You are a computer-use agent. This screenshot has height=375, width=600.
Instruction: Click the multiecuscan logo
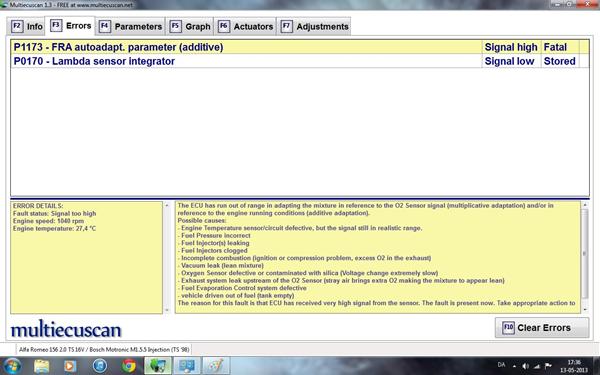pyautogui.click(x=66, y=329)
